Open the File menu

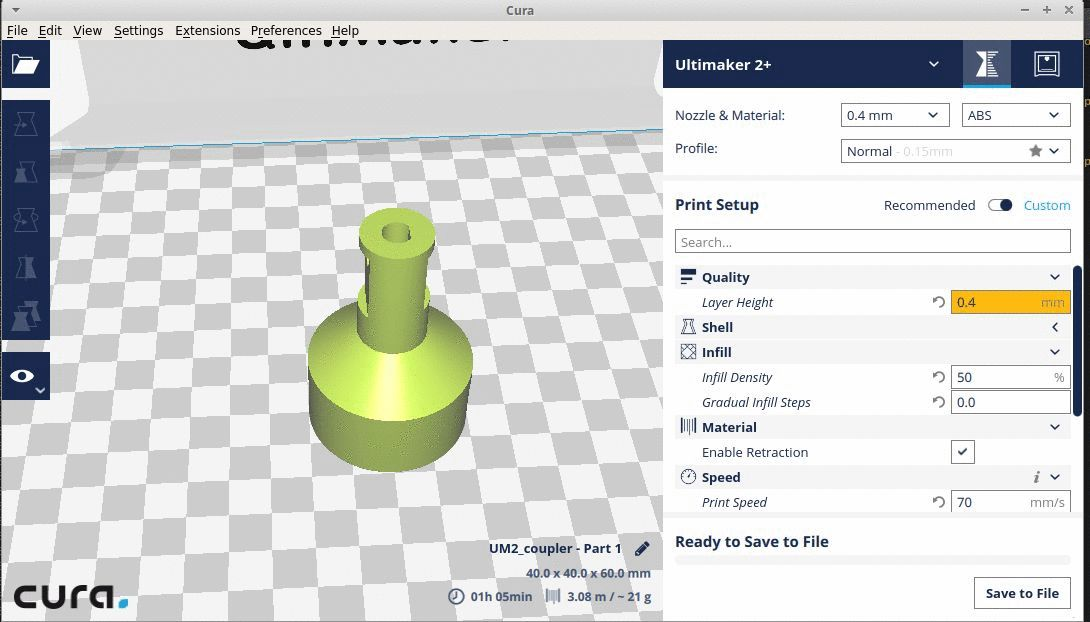(17, 31)
